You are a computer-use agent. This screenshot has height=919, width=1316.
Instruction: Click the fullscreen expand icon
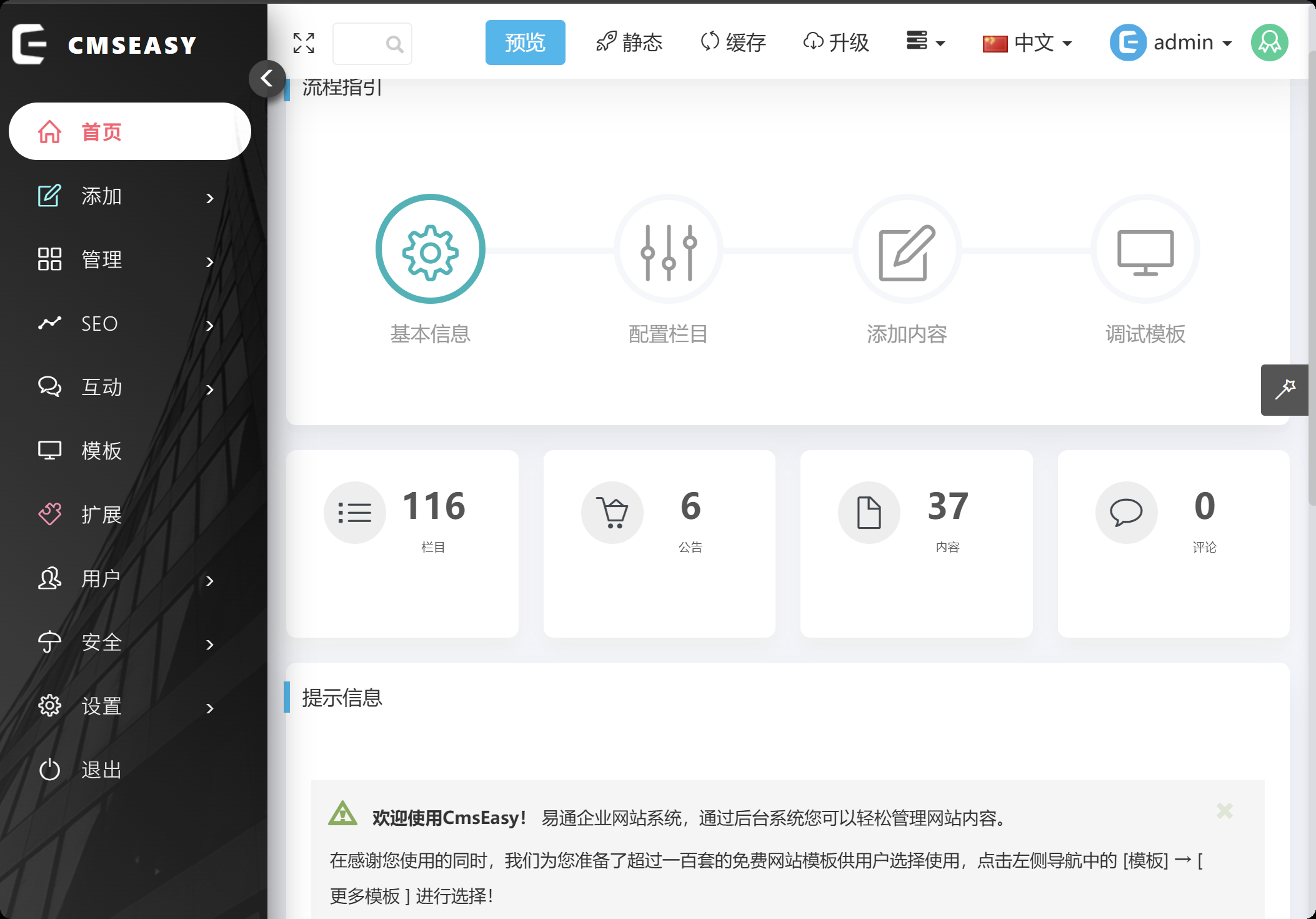[304, 43]
